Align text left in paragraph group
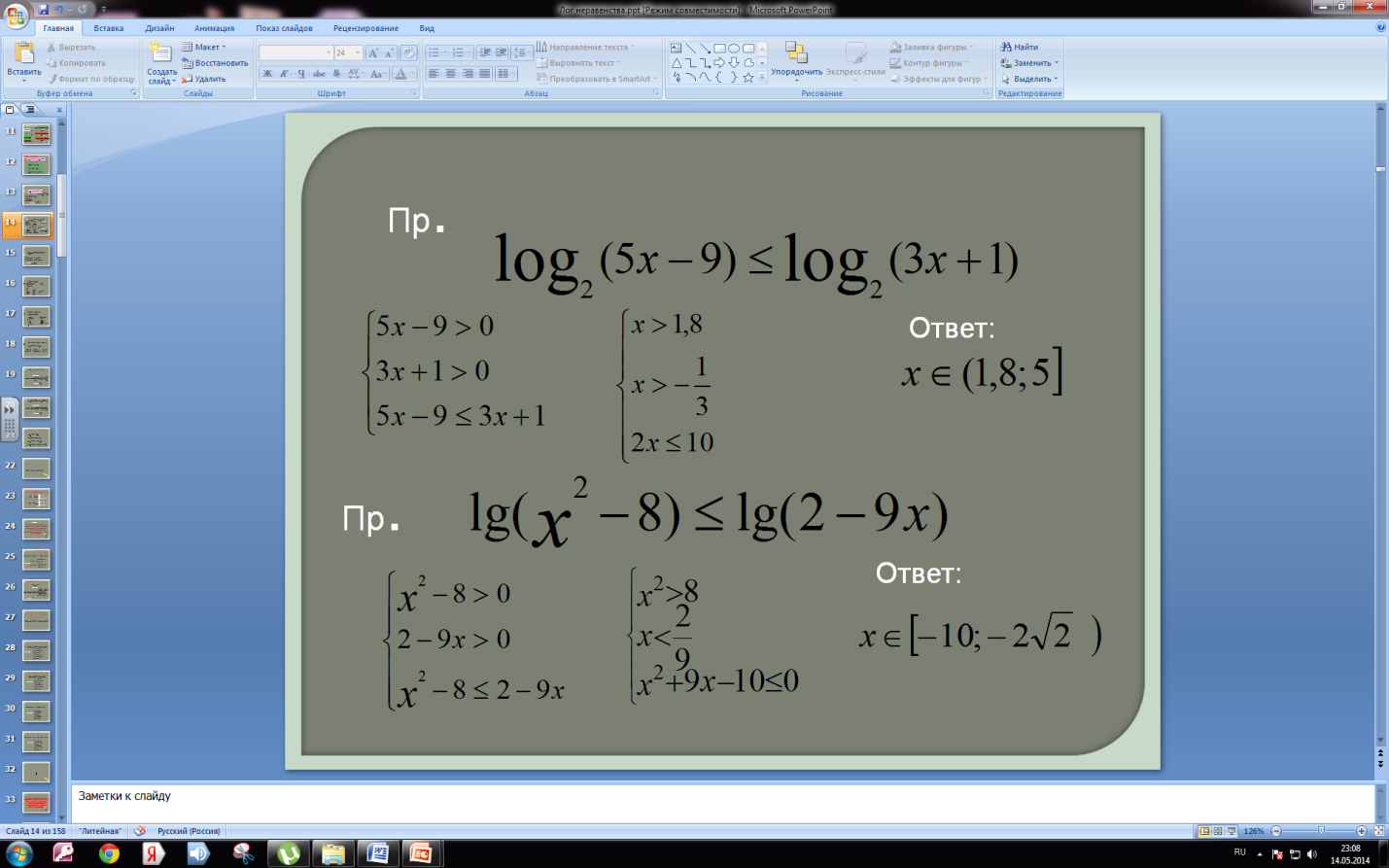 (434, 74)
